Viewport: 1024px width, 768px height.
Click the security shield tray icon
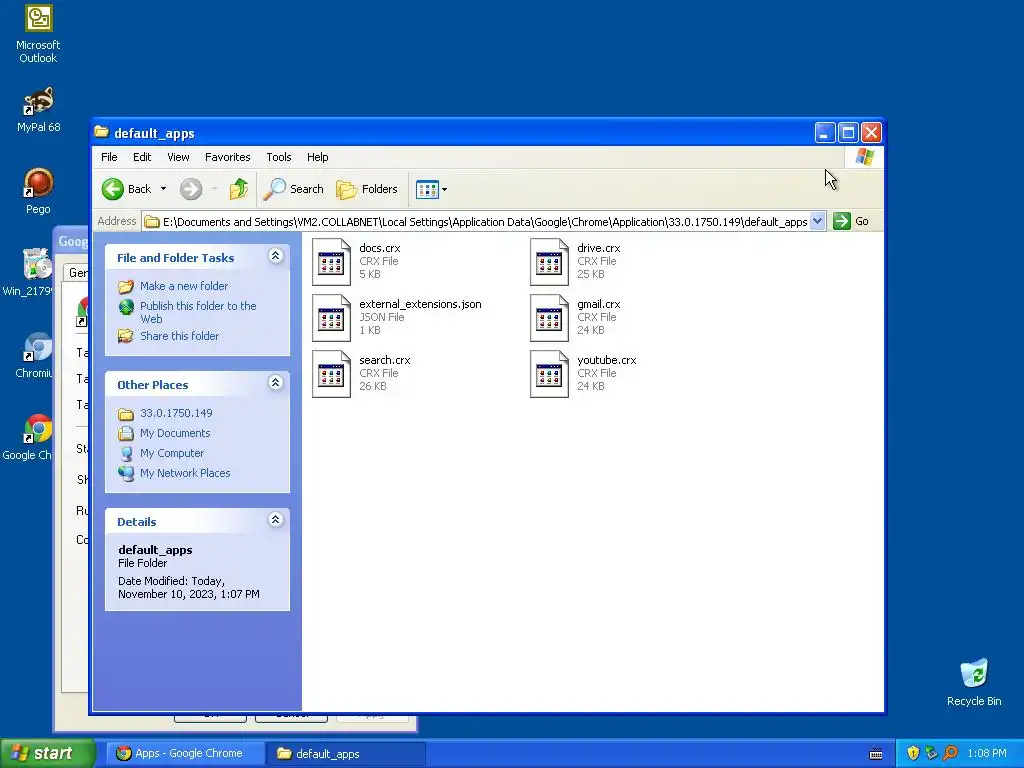pos(913,754)
